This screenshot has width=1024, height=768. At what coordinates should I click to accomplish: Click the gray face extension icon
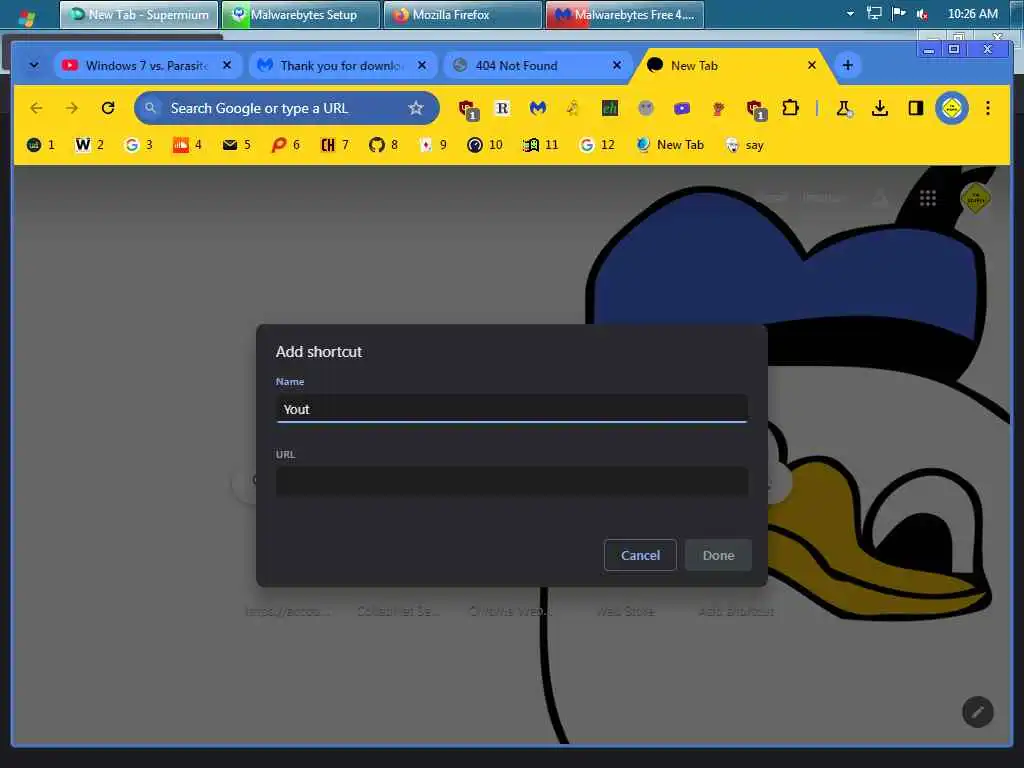[x=646, y=108]
